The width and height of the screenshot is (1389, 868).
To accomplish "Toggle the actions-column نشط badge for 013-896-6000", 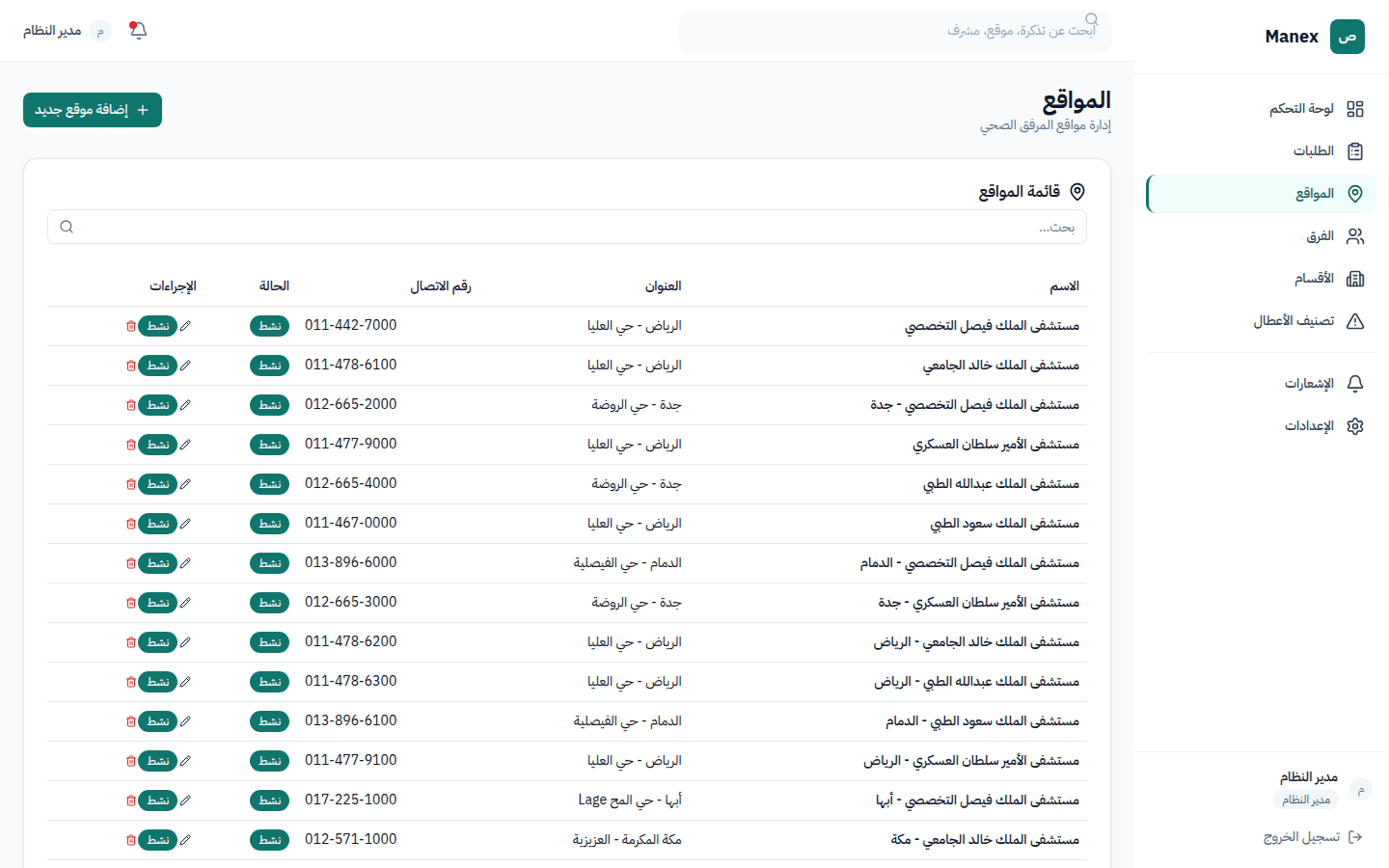I will click(158, 563).
